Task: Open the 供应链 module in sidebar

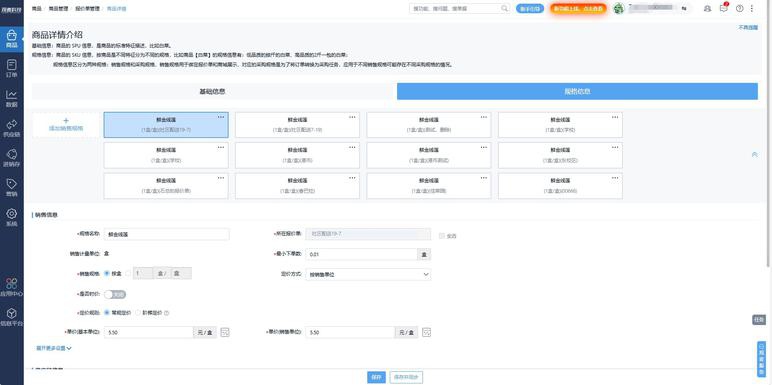Action: point(12,128)
